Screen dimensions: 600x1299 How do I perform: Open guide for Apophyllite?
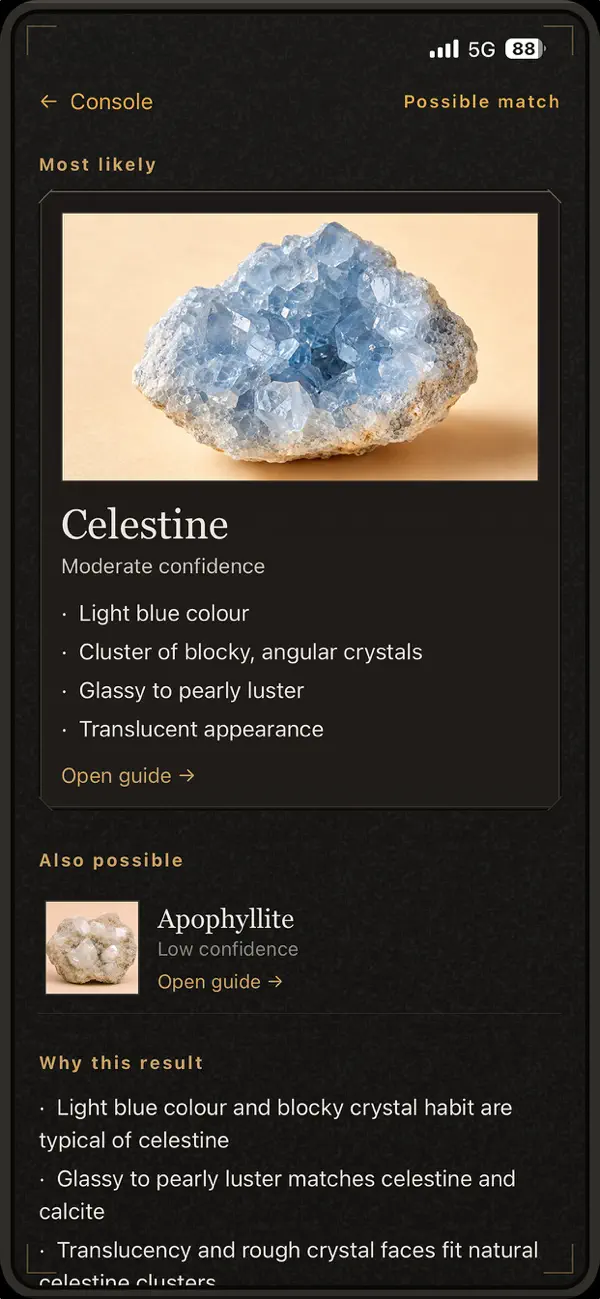point(220,982)
